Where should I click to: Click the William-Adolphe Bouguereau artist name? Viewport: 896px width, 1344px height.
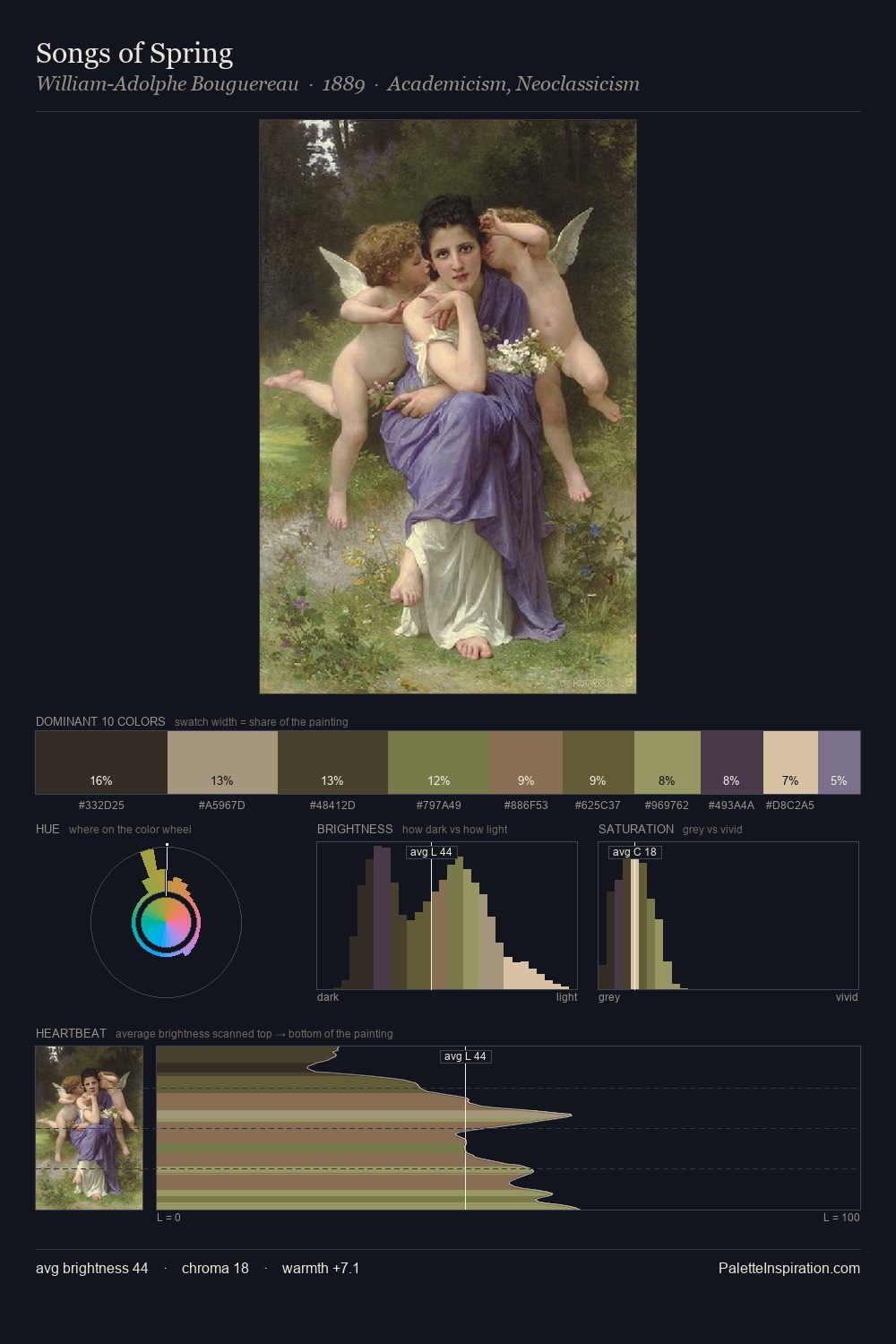(x=167, y=84)
